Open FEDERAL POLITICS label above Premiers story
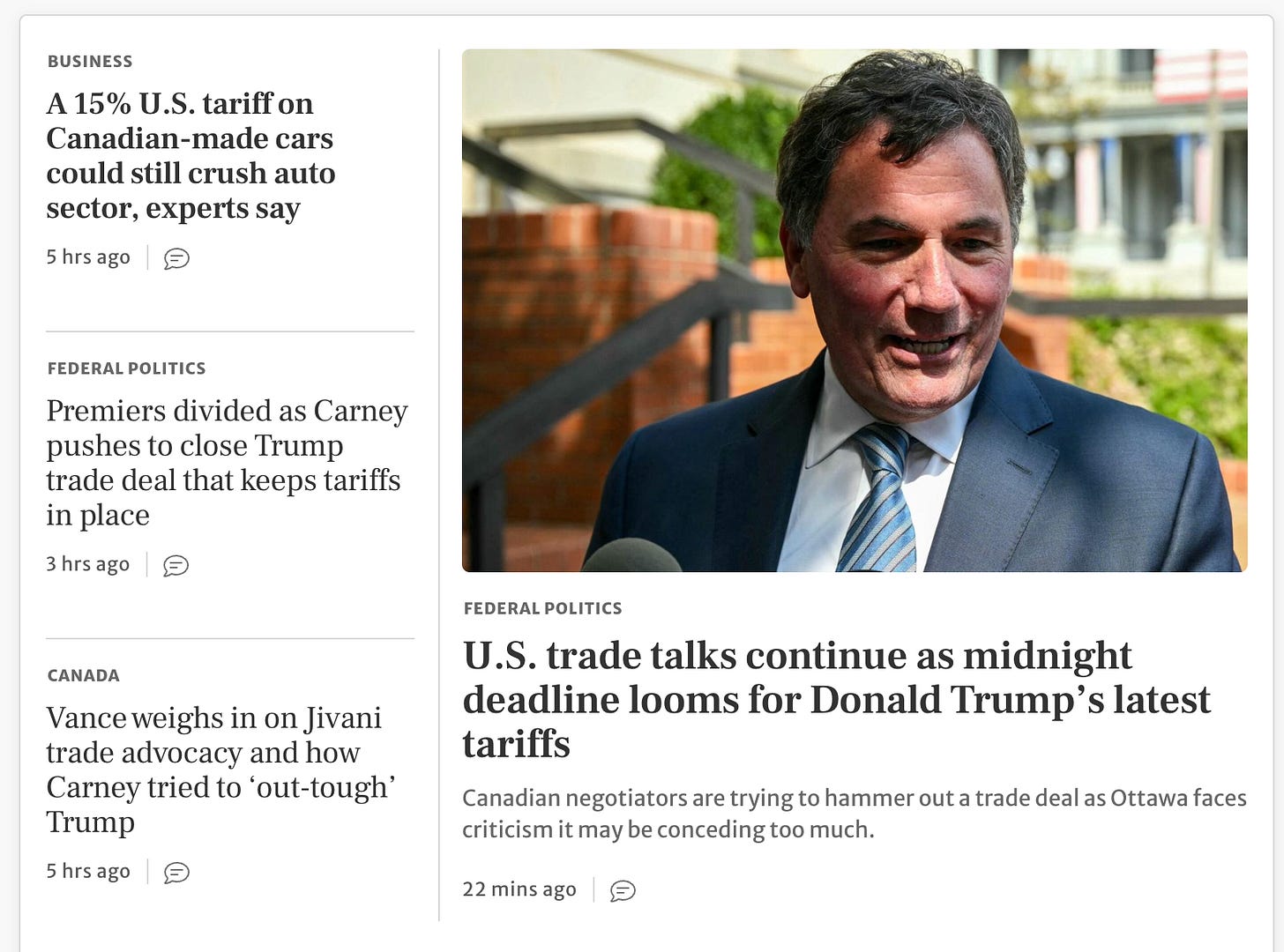This screenshot has width=1284, height=952. tap(126, 368)
